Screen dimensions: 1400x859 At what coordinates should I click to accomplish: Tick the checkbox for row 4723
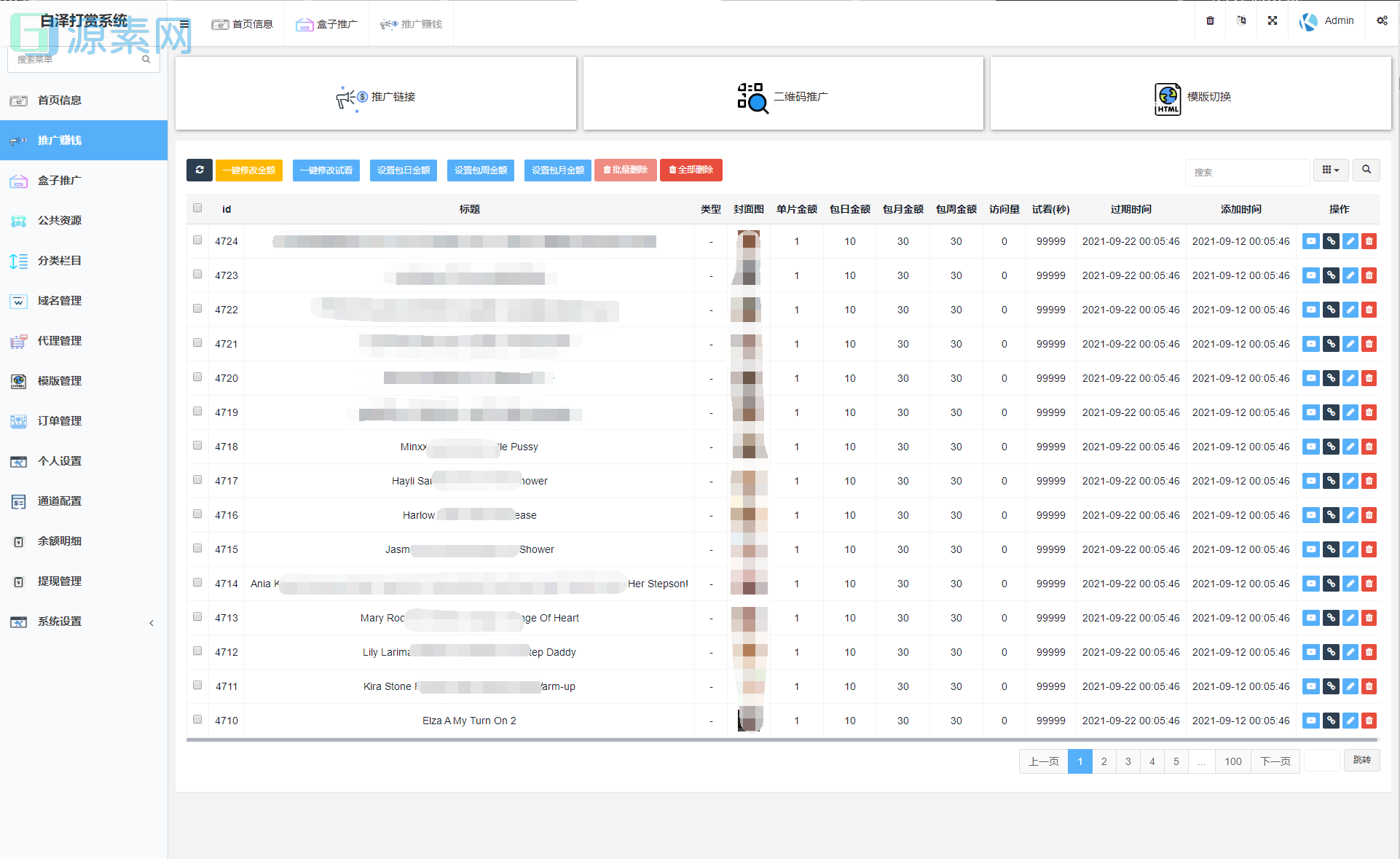pos(197,275)
